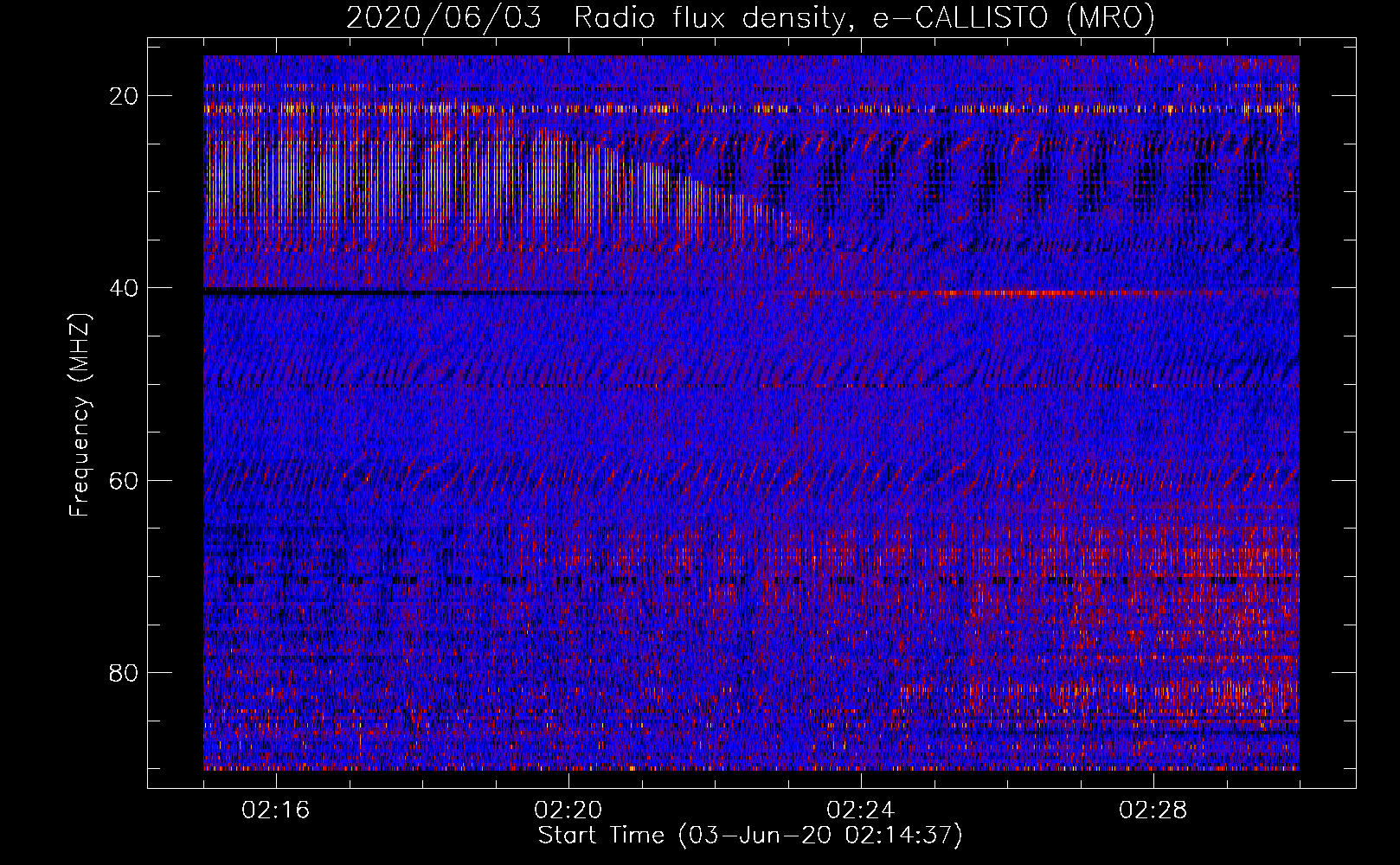This screenshot has width=1400, height=865.
Task: Click the plot title 'Radio flux density, e-CALLISTO (MRO)'
Action: point(864,17)
